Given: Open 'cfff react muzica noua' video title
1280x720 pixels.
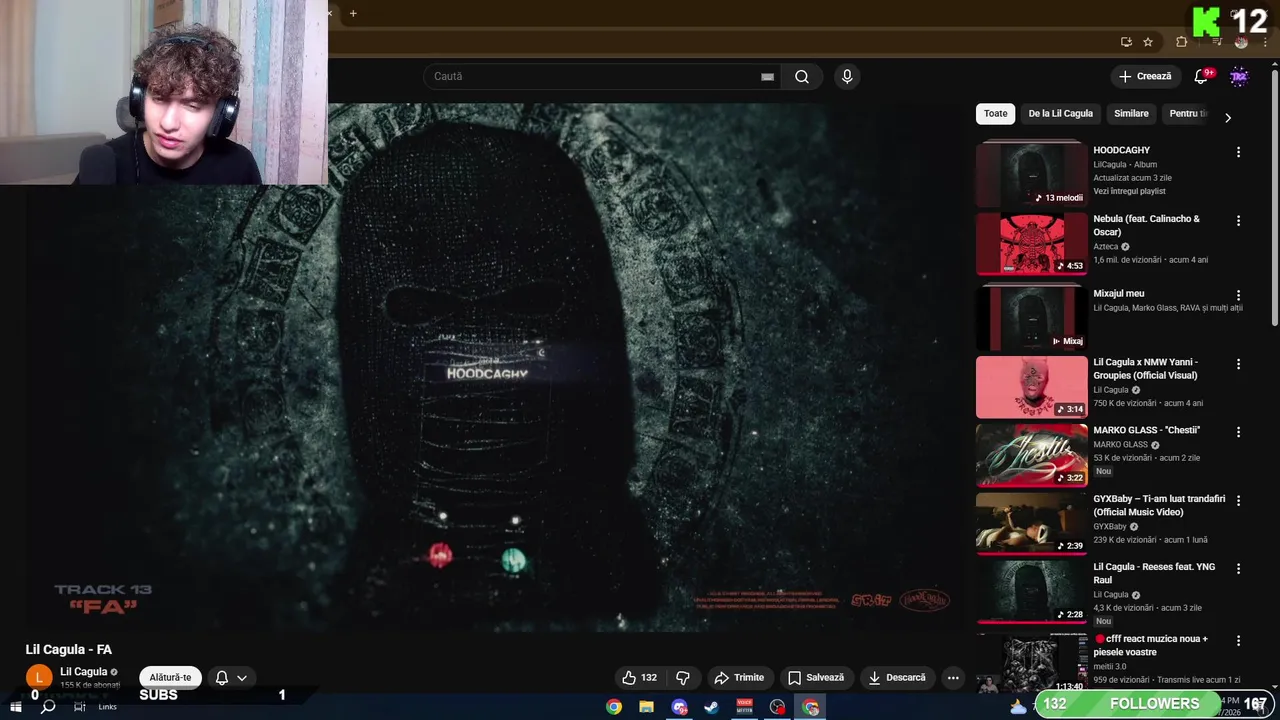Looking at the screenshot, I should click(1151, 645).
